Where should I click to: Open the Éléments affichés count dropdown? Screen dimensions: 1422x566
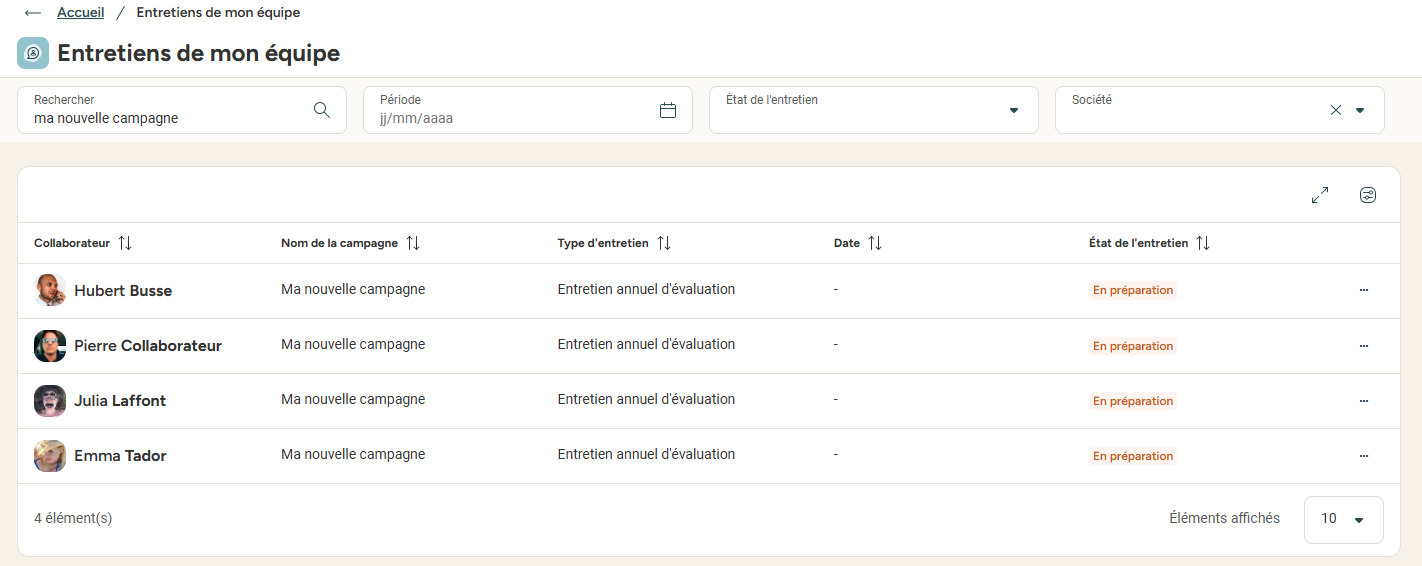(1344, 519)
